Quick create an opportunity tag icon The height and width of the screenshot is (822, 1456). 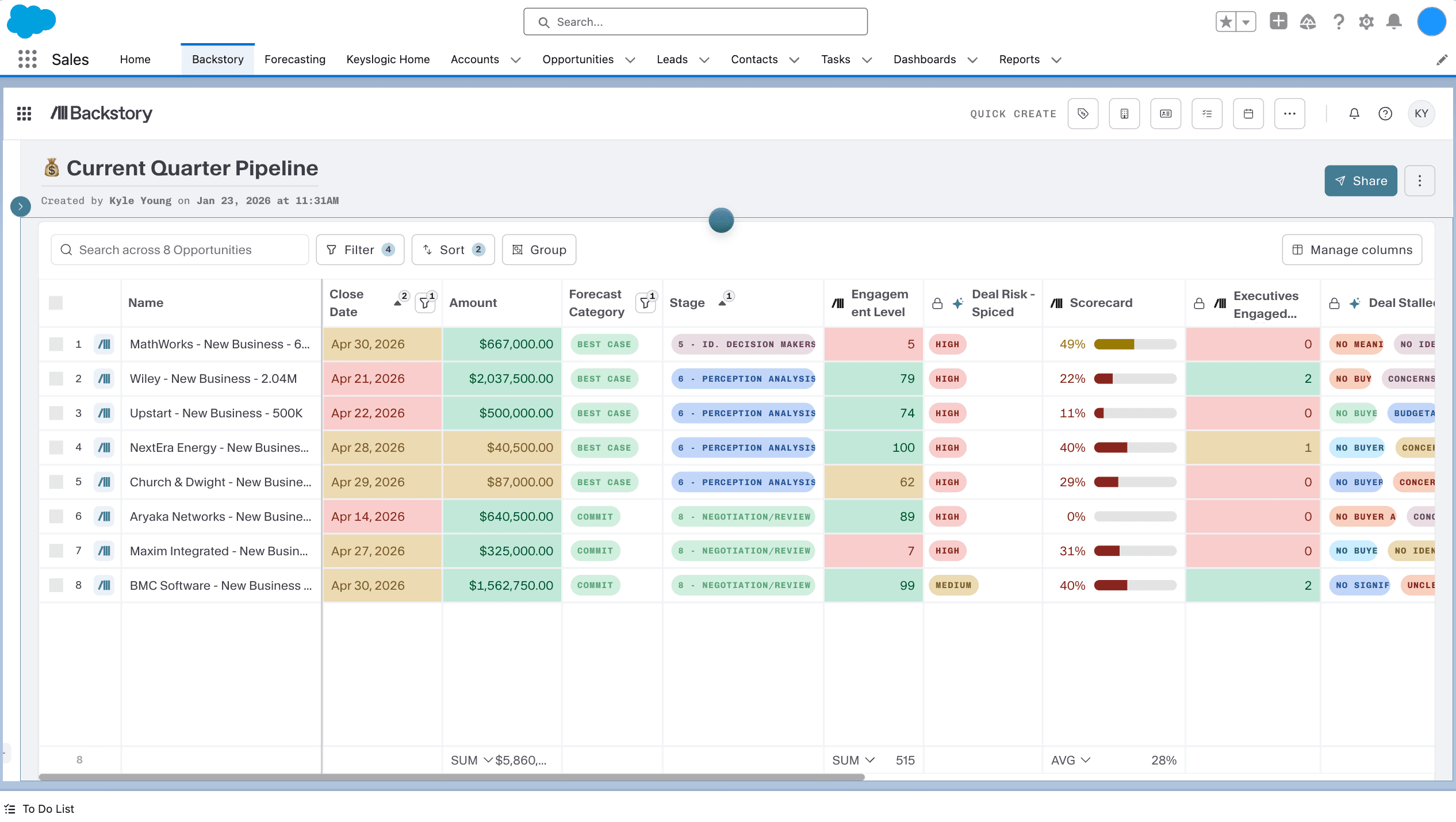tap(1083, 113)
